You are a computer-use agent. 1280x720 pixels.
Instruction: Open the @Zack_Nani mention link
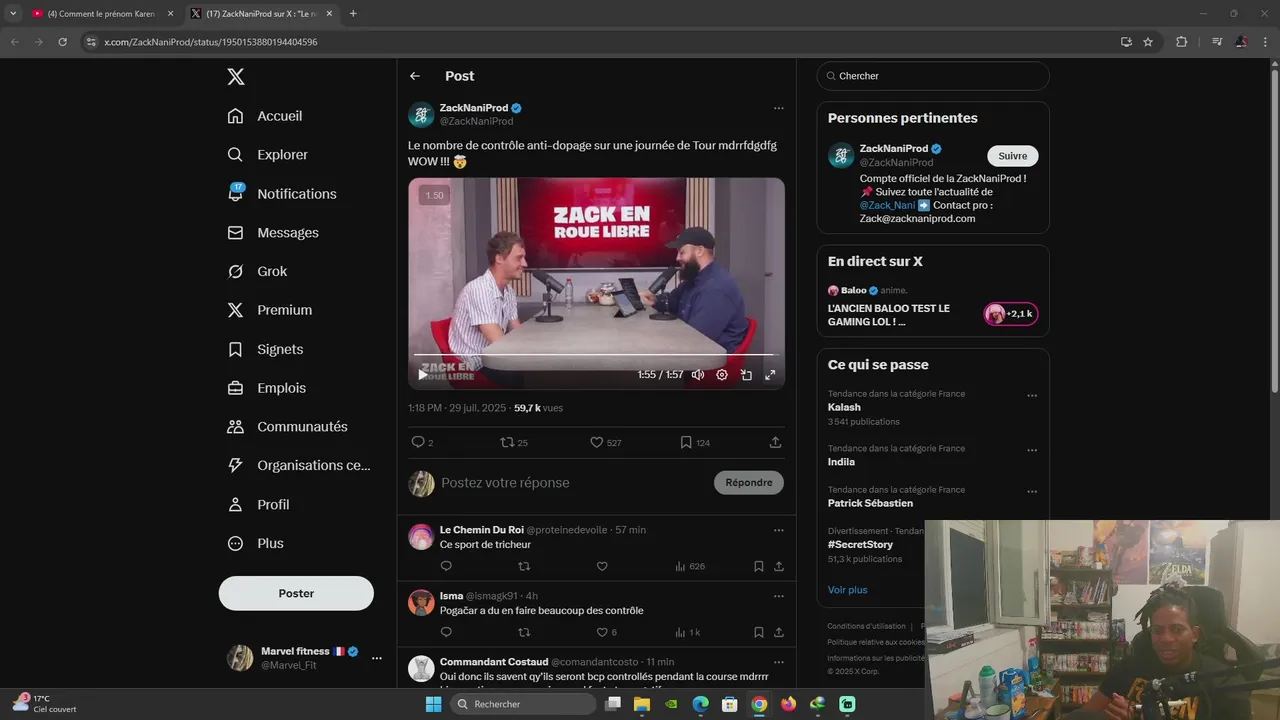click(x=887, y=205)
